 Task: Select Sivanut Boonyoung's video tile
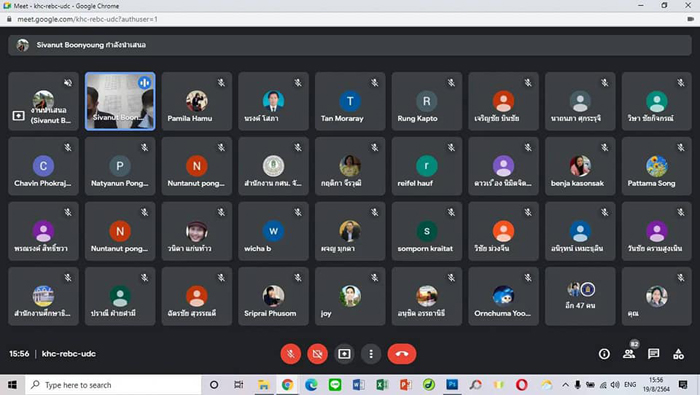pyautogui.click(x=120, y=101)
